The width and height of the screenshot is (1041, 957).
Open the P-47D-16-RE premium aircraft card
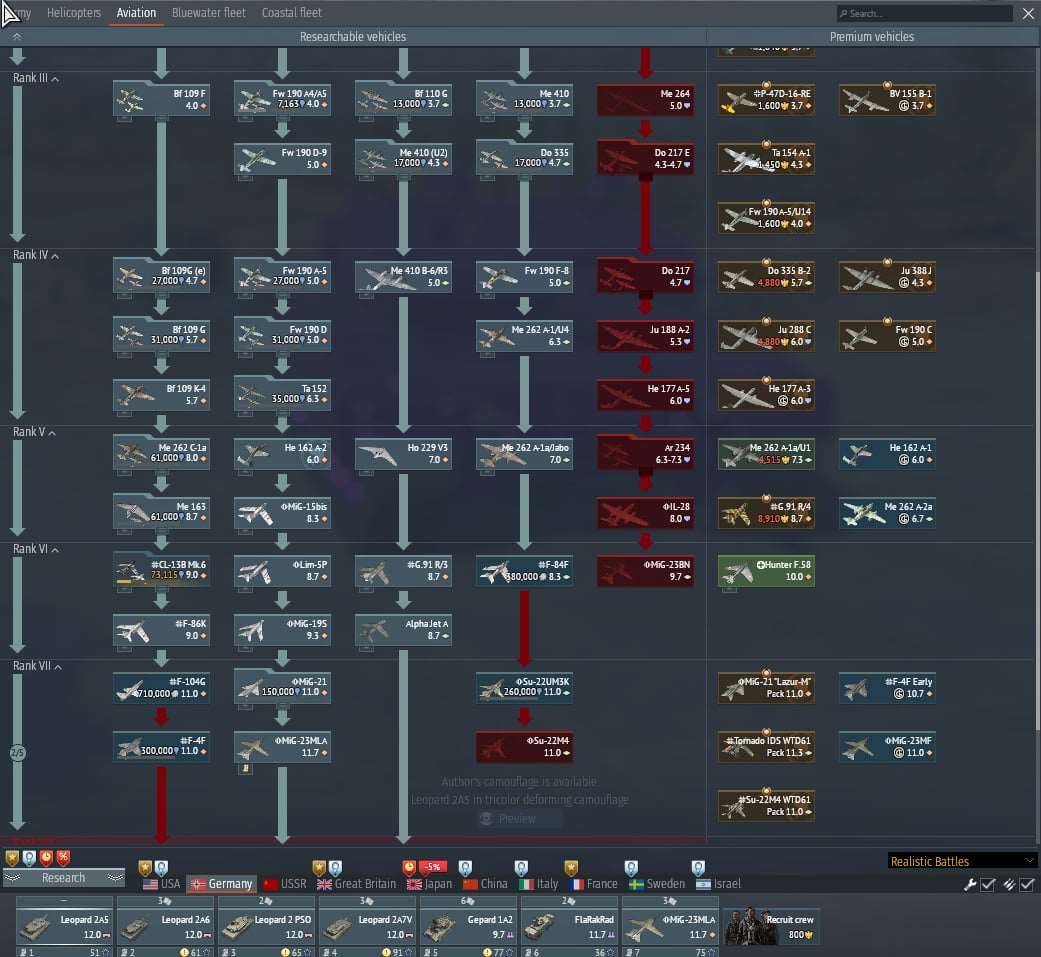click(766, 100)
